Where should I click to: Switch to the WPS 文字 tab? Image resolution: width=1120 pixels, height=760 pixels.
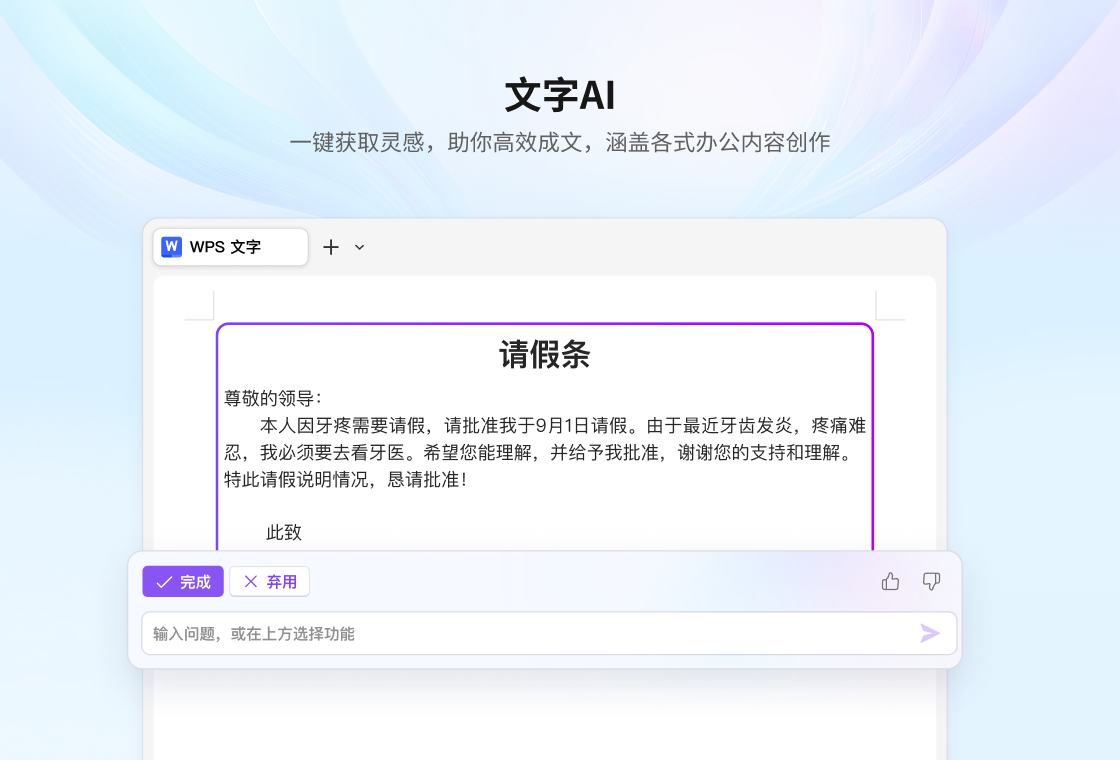[230, 247]
